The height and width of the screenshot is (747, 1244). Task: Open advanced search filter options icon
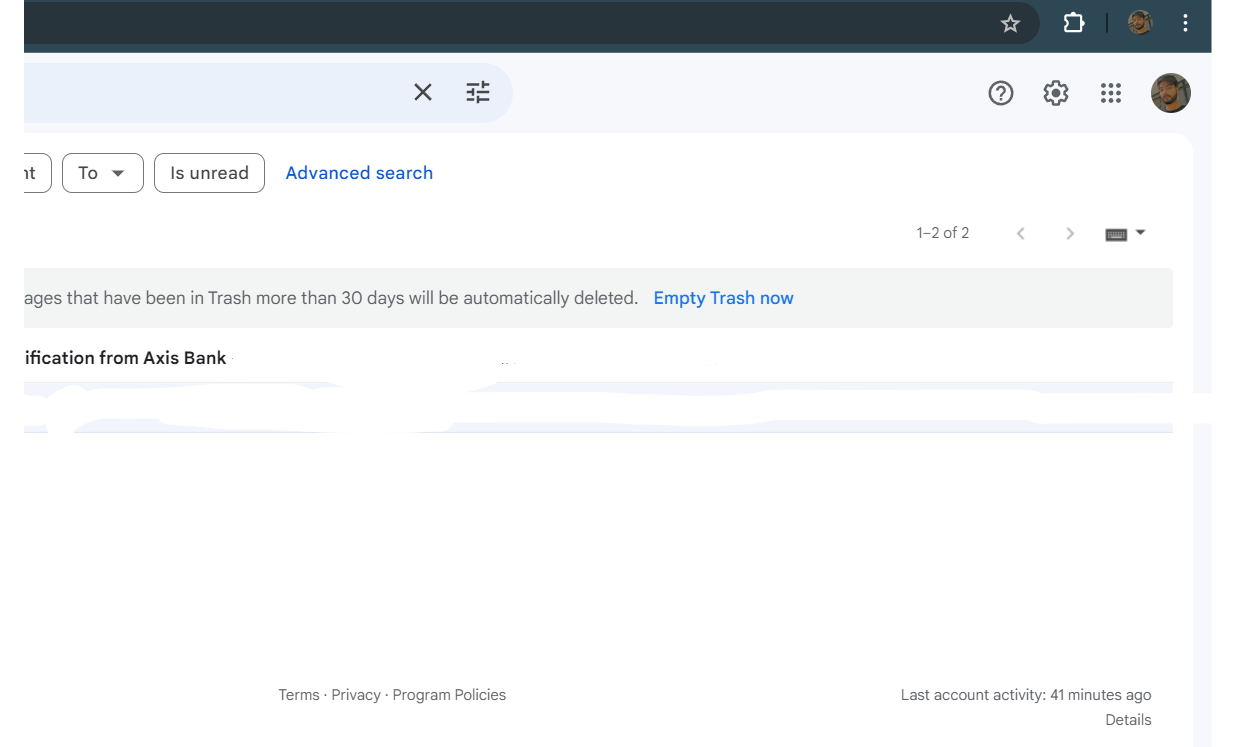[477, 92]
